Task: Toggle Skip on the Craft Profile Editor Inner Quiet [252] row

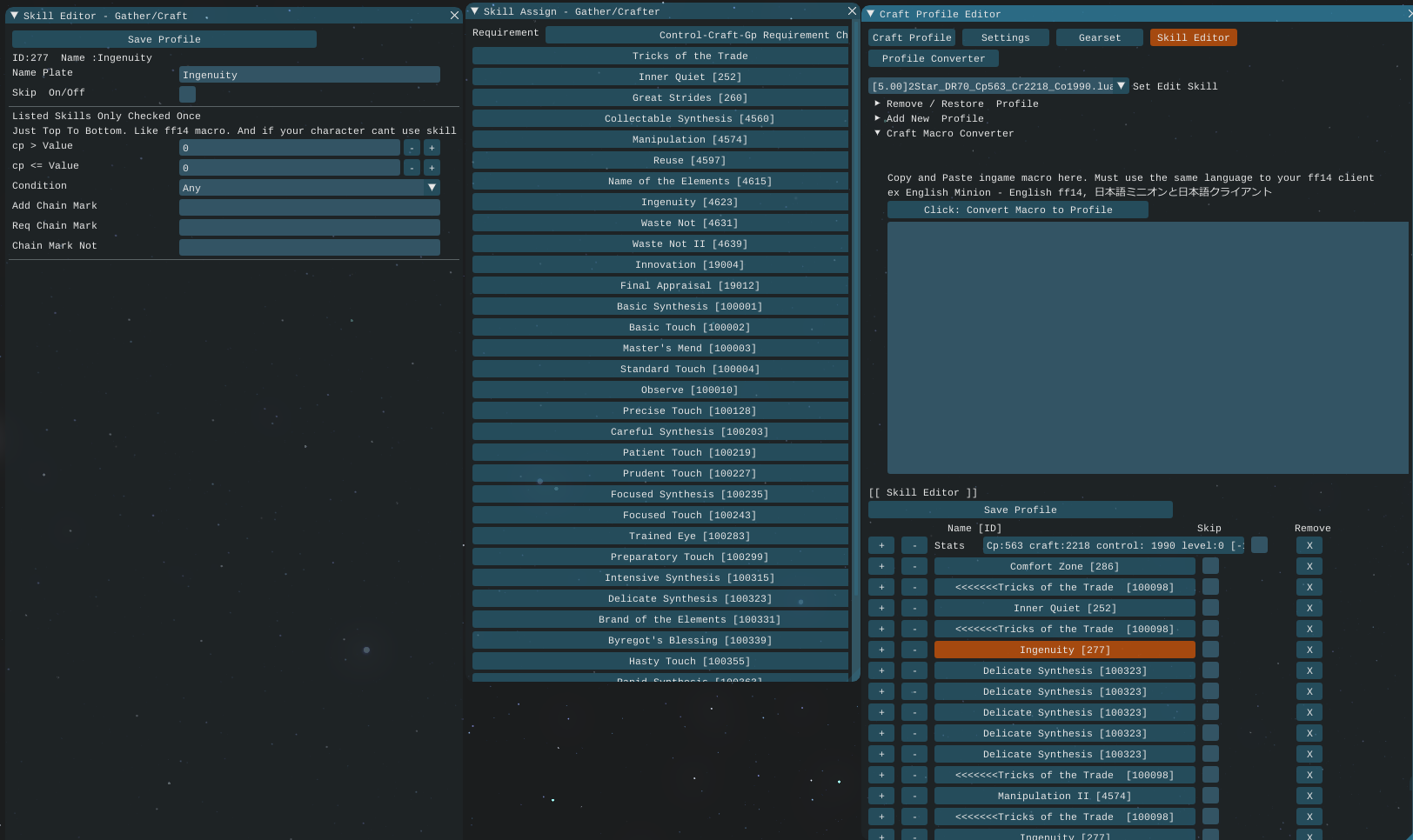Action: tap(1210, 608)
